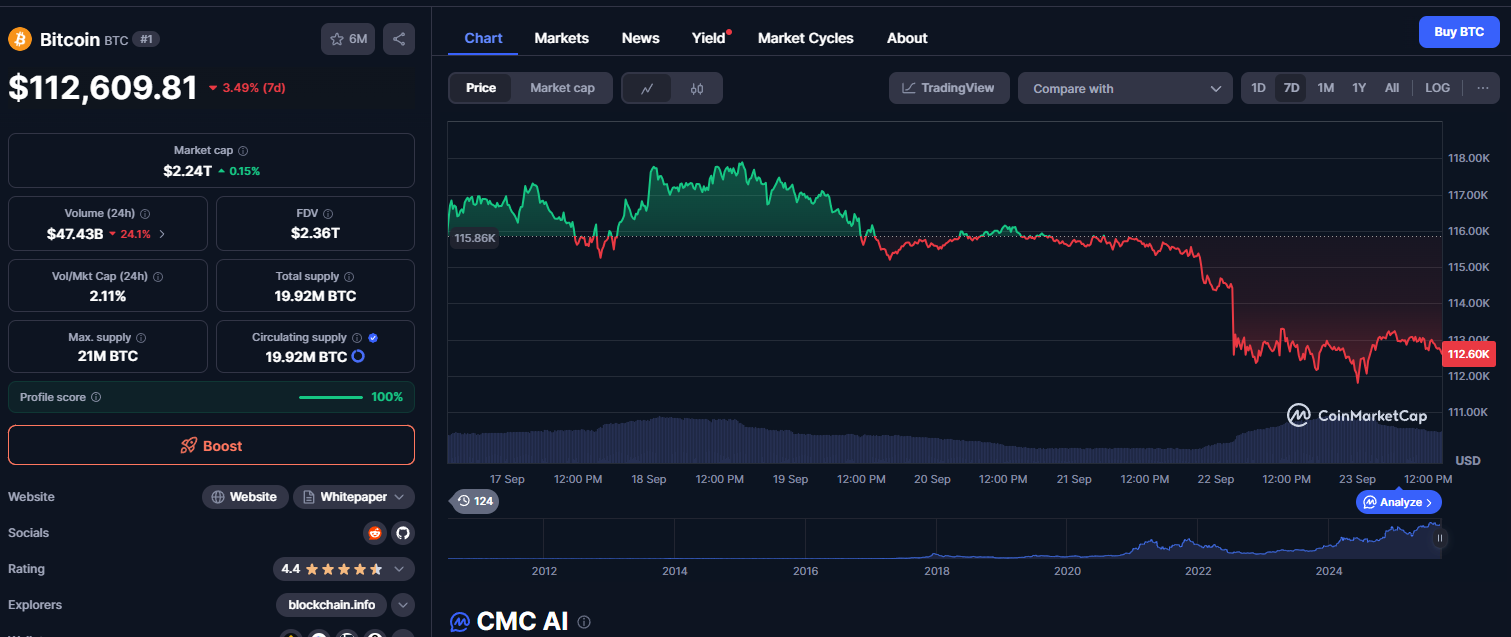The width and height of the screenshot is (1511, 637).
Task: Click the 2.11% Vol/Mkt Cap value
Action: tap(108, 296)
